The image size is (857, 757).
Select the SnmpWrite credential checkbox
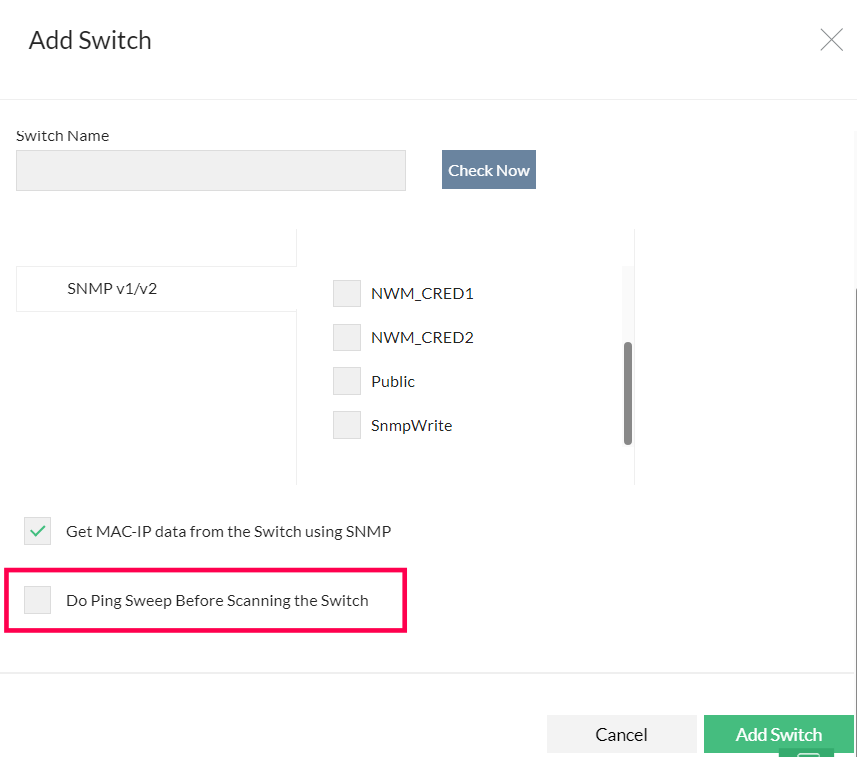(x=347, y=425)
